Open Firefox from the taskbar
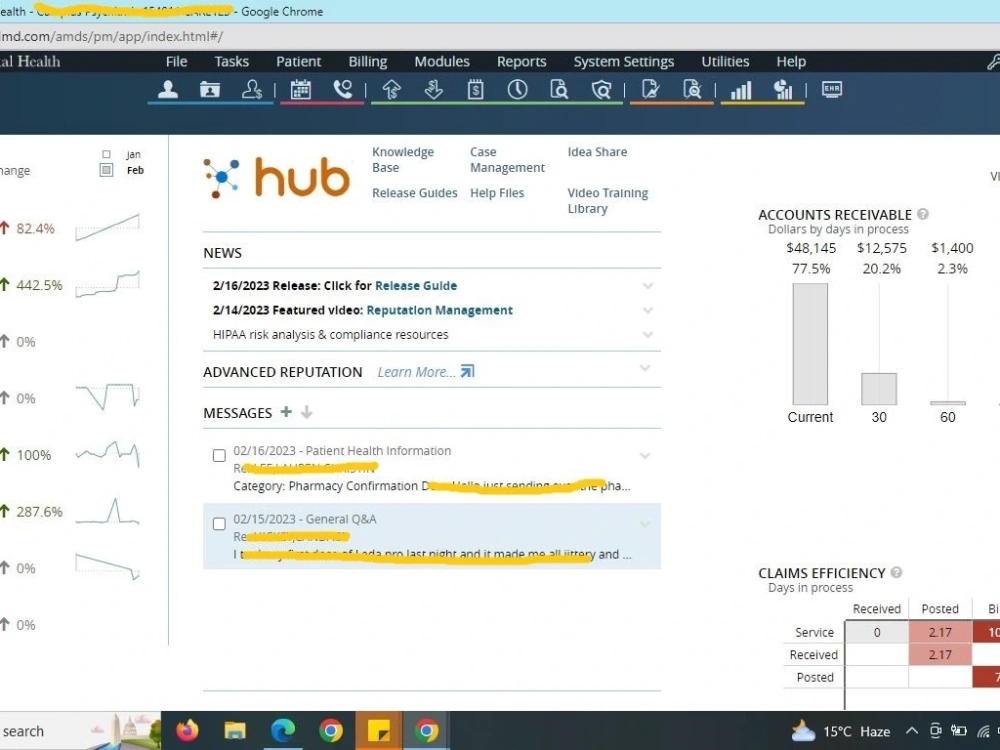The height and width of the screenshot is (750, 1000). [x=188, y=731]
